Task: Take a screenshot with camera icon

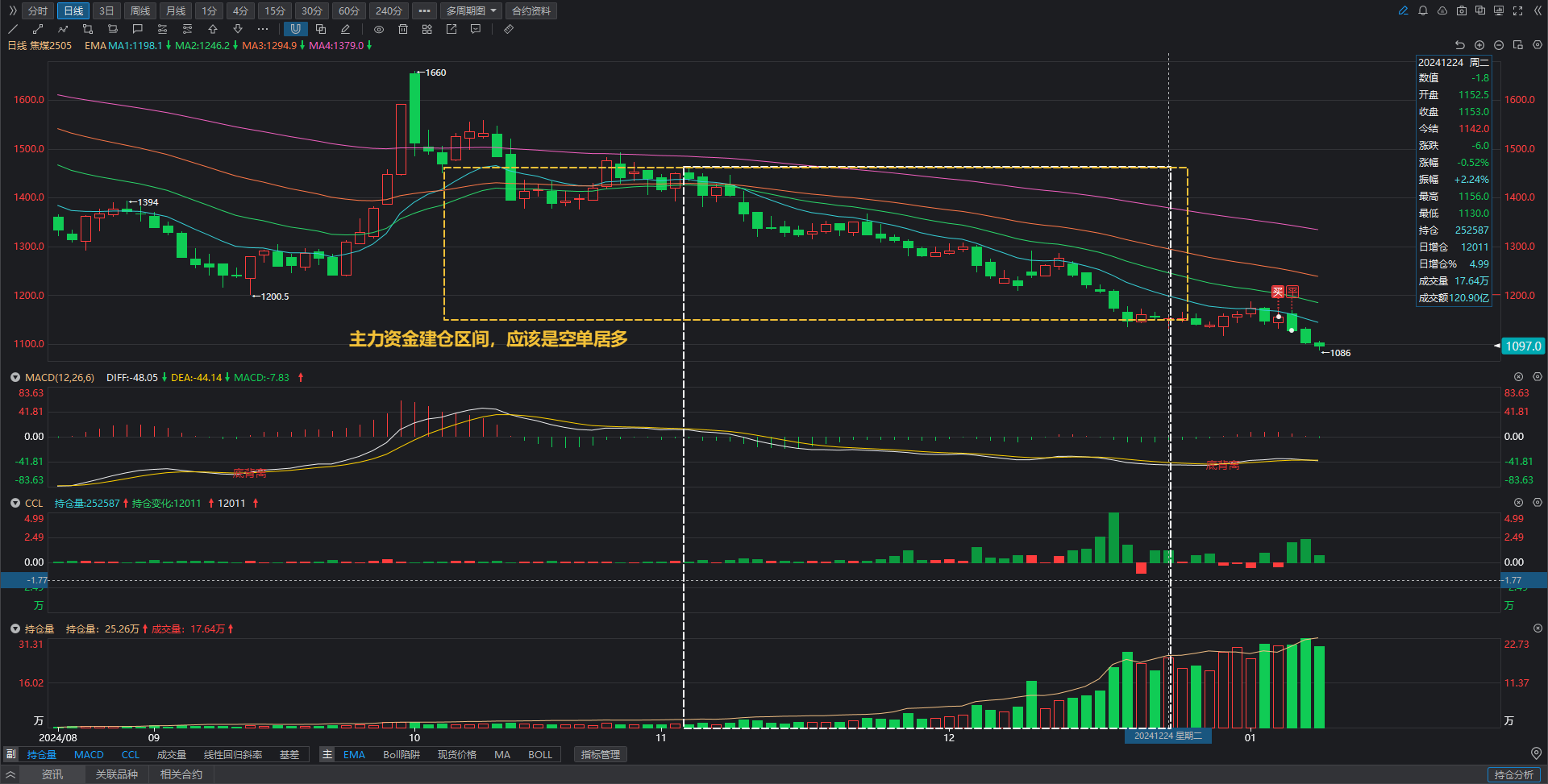Action: tap(1462, 10)
